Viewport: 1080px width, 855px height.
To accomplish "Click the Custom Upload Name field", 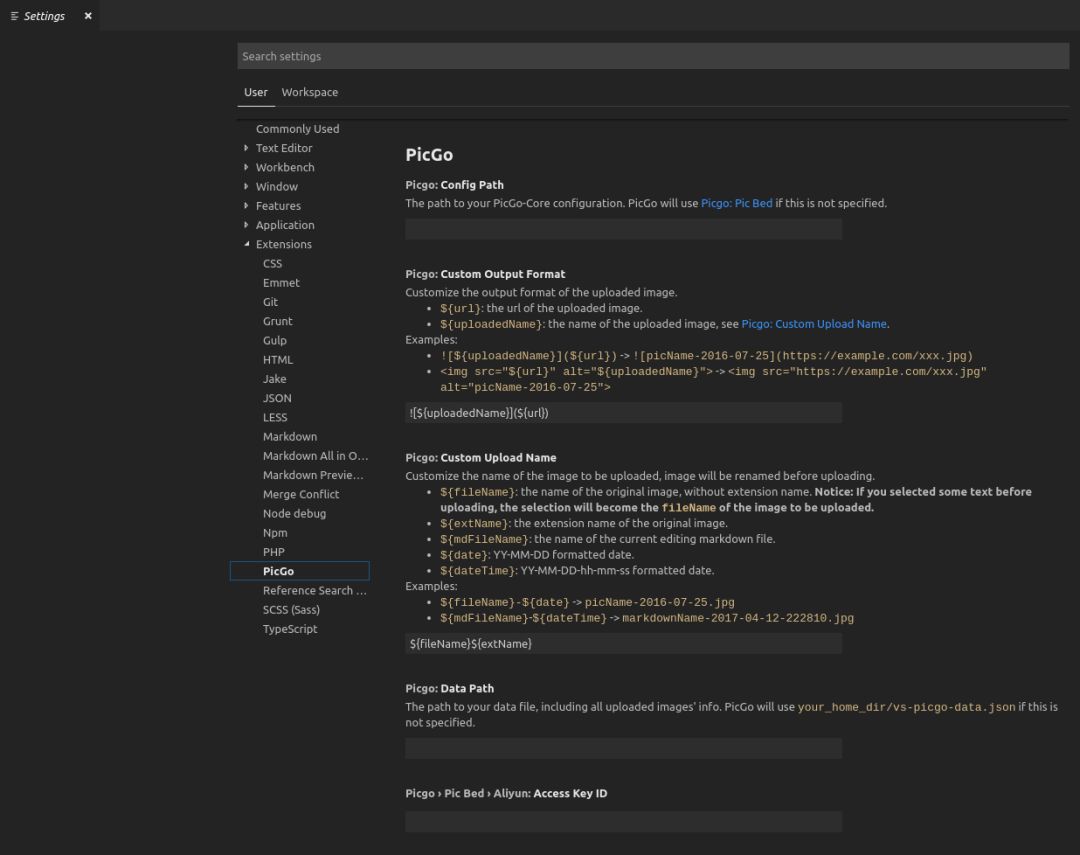I will [x=623, y=644].
